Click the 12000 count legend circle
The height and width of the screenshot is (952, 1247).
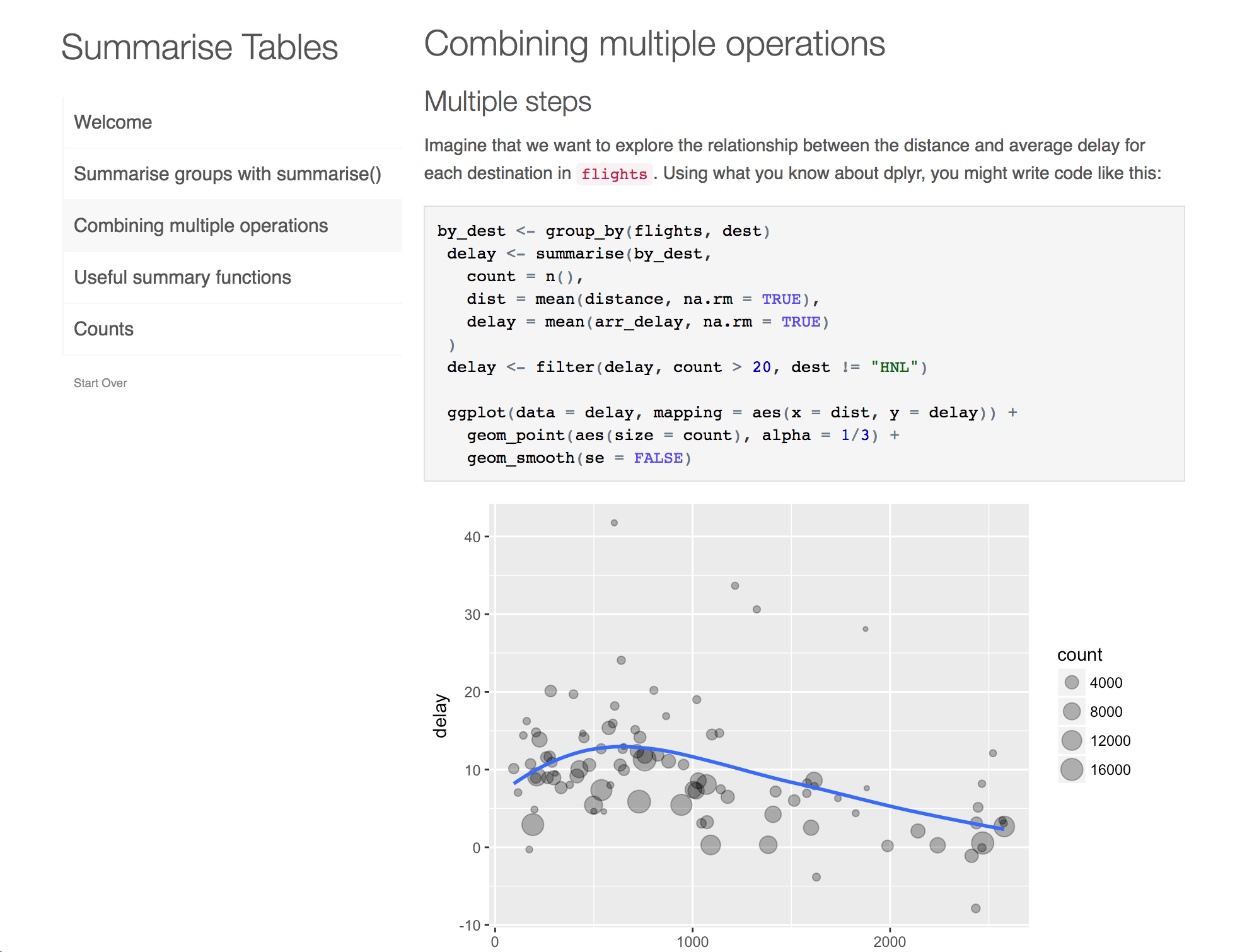pos(1072,740)
